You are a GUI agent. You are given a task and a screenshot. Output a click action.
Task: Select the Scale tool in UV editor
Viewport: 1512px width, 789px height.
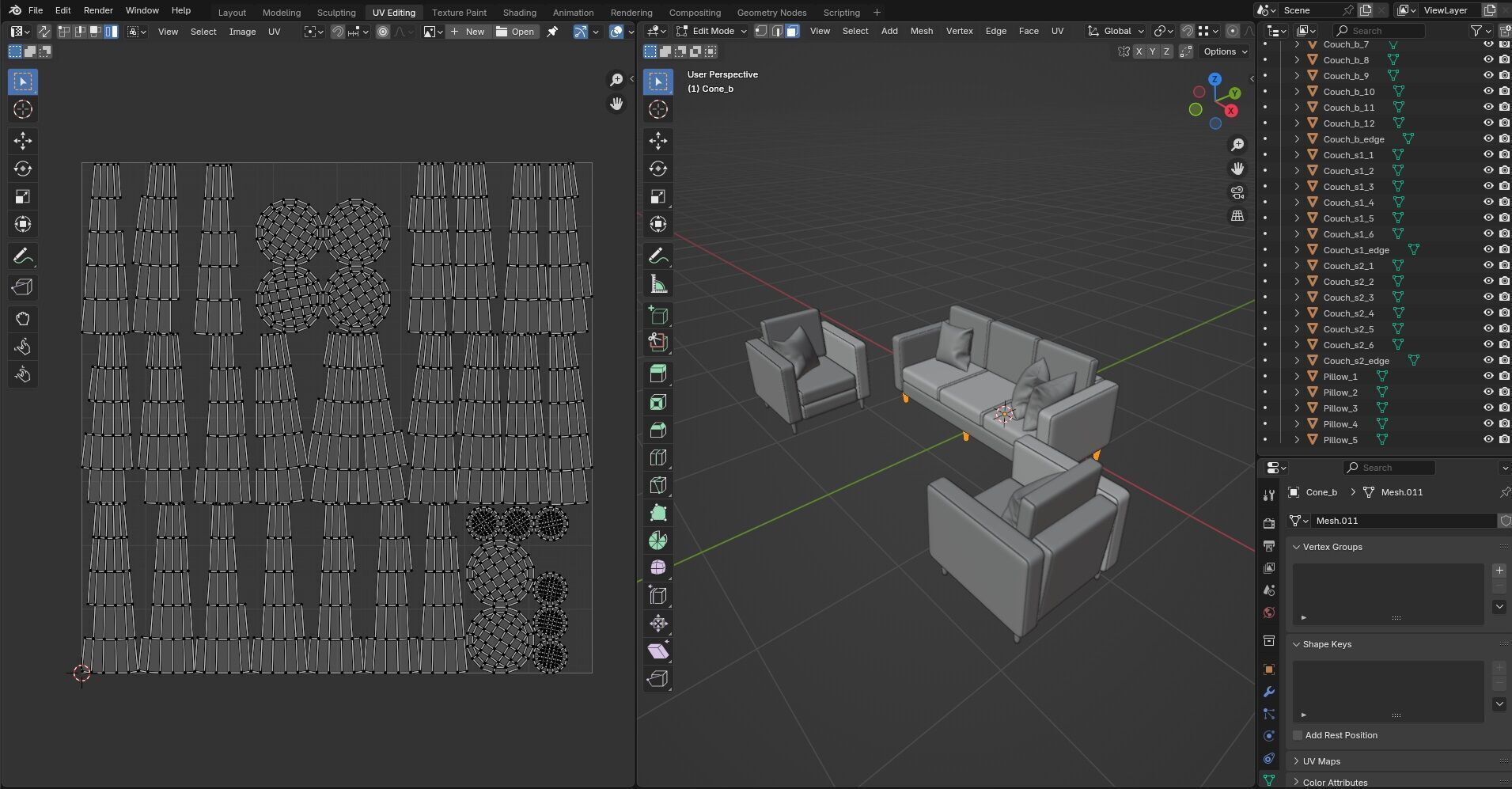click(x=23, y=196)
